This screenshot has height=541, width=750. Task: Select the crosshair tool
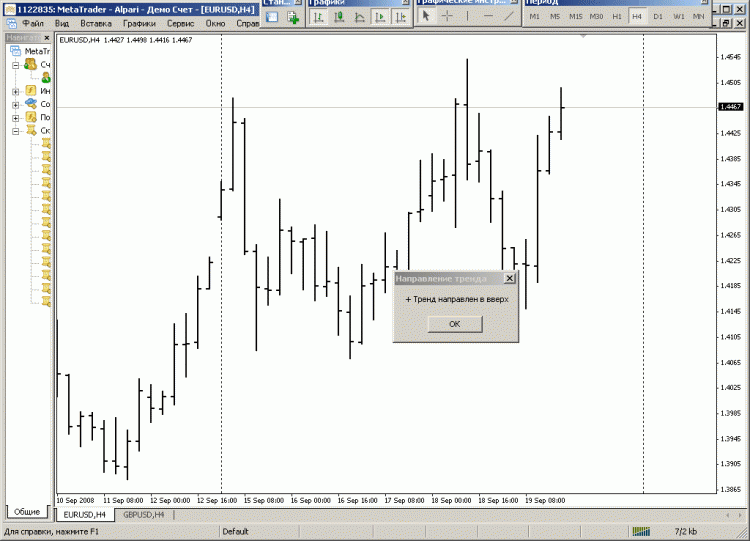coord(447,16)
